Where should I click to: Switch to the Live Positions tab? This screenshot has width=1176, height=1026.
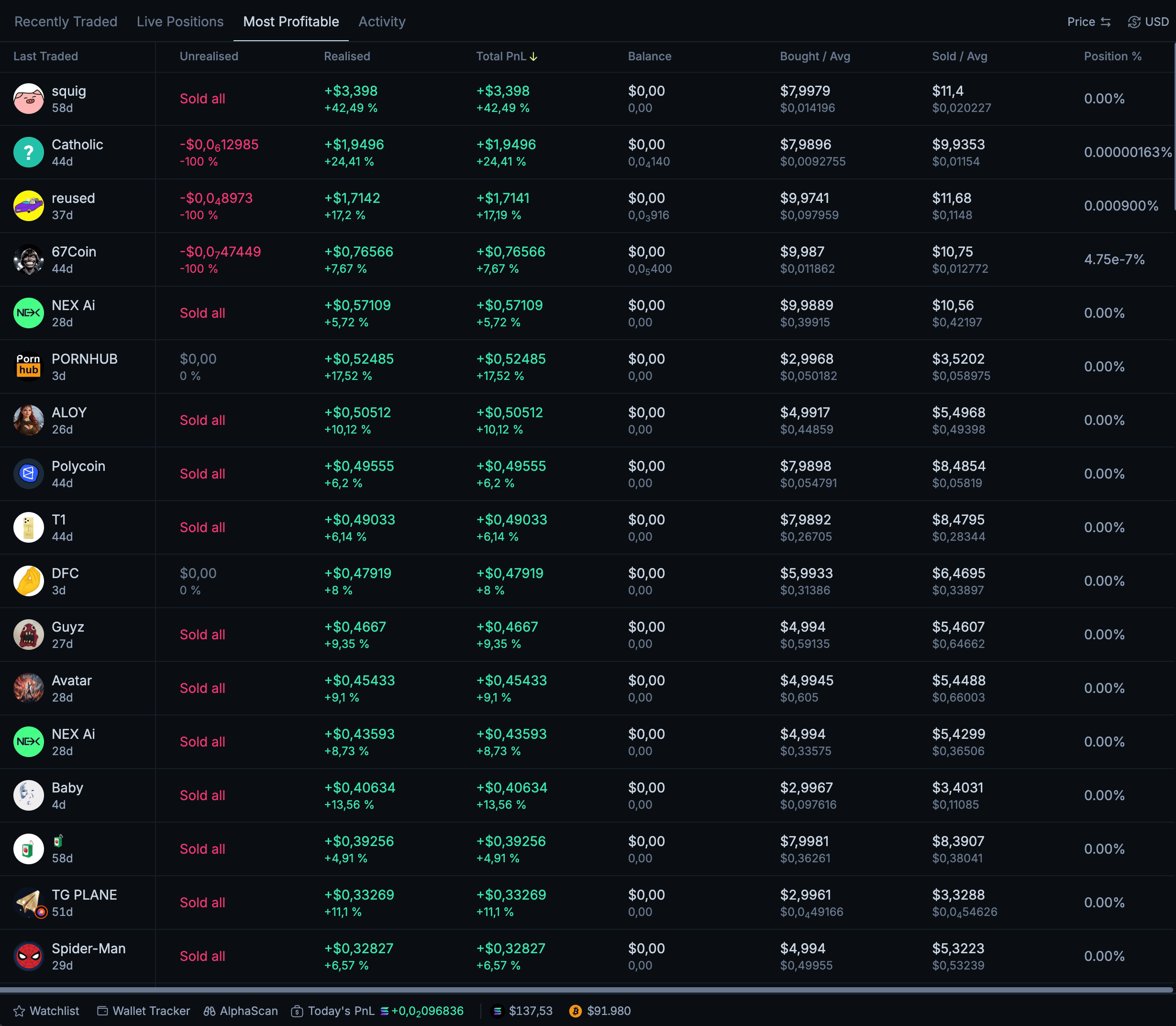point(180,21)
